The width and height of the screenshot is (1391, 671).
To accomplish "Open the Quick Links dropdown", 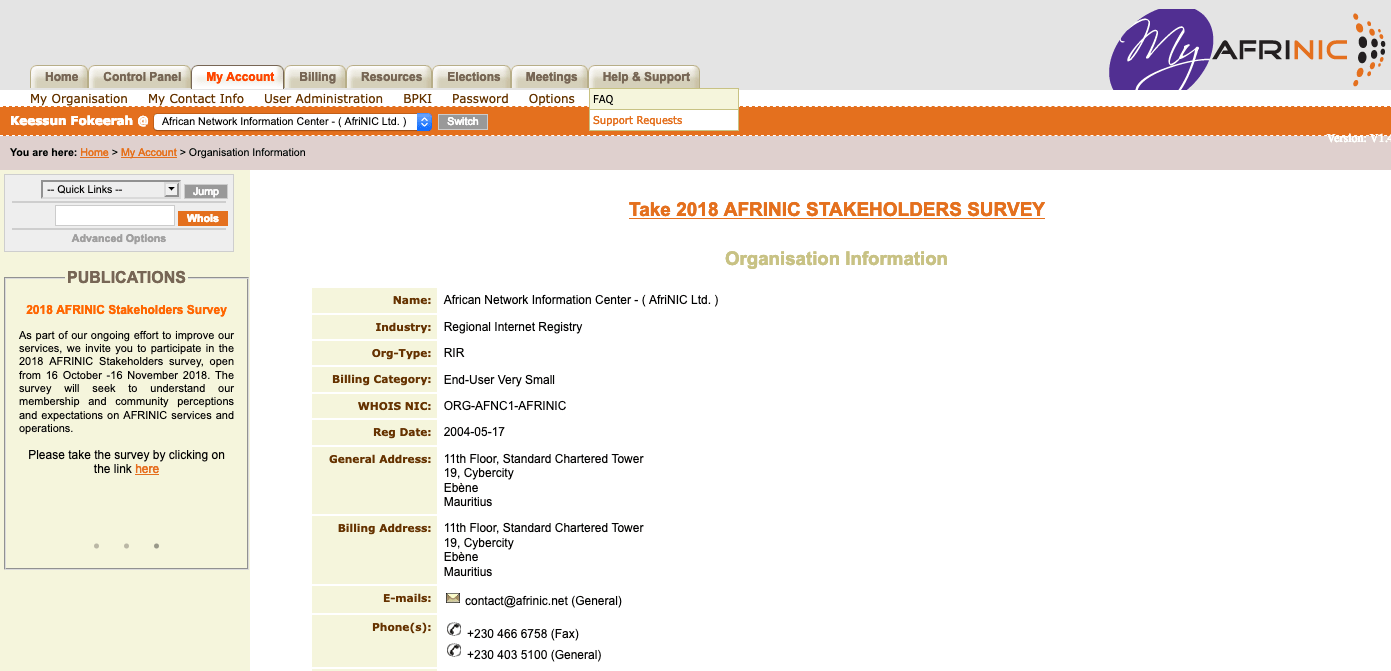I will click(x=110, y=189).
